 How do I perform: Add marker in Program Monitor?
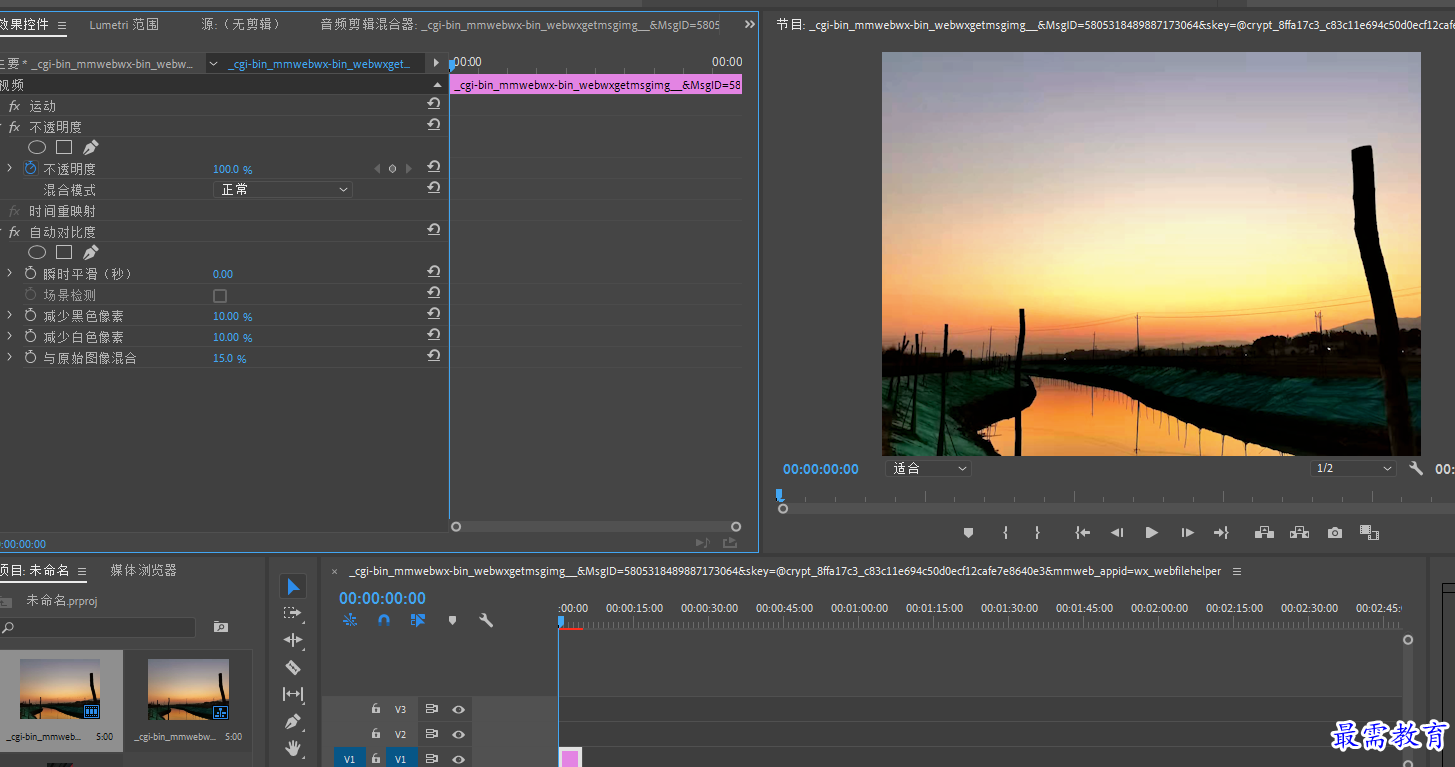[x=968, y=533]
